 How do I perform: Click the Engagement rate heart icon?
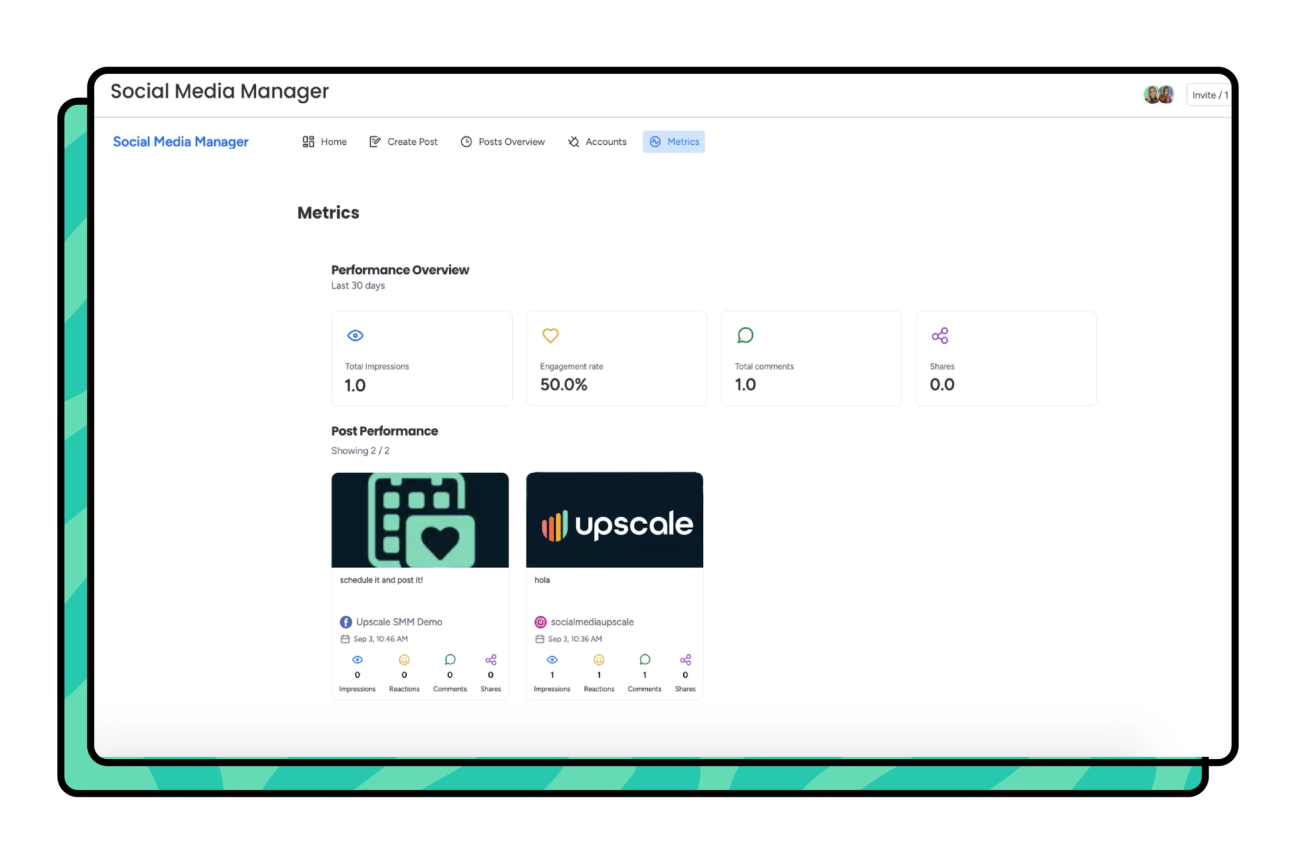(550, 336)
